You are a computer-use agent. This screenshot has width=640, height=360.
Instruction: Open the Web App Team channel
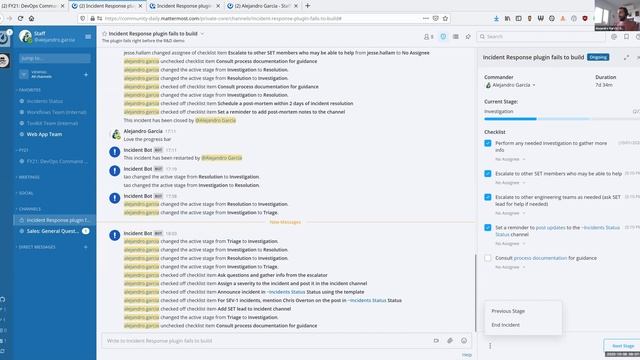44,134
